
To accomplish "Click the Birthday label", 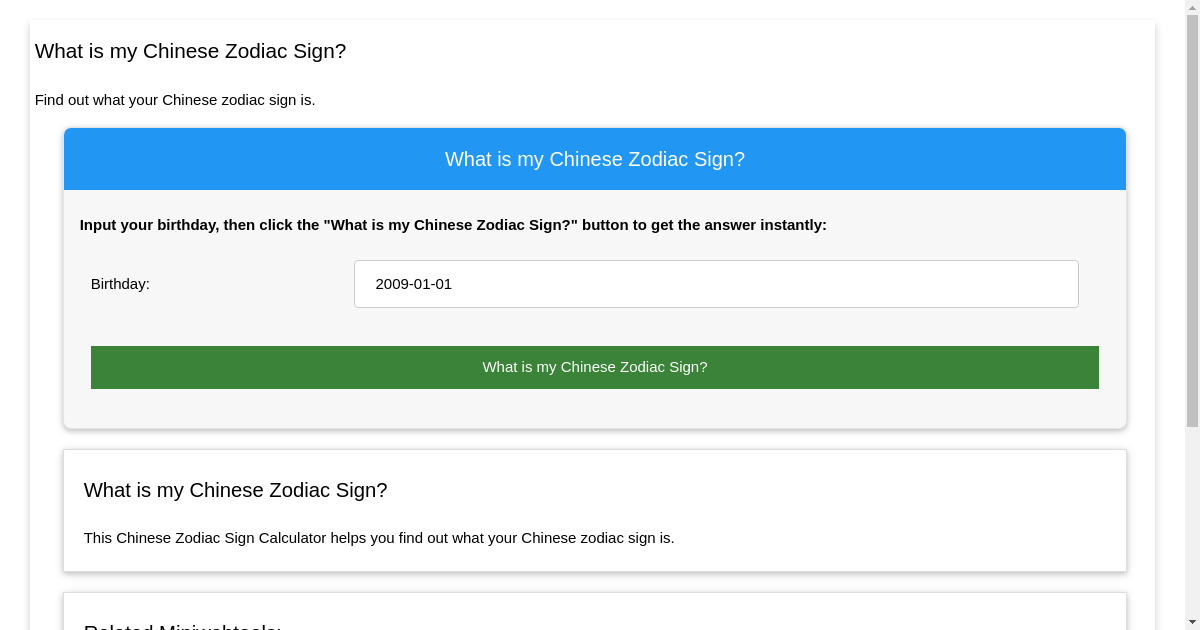I will click(x=120, y=284).
